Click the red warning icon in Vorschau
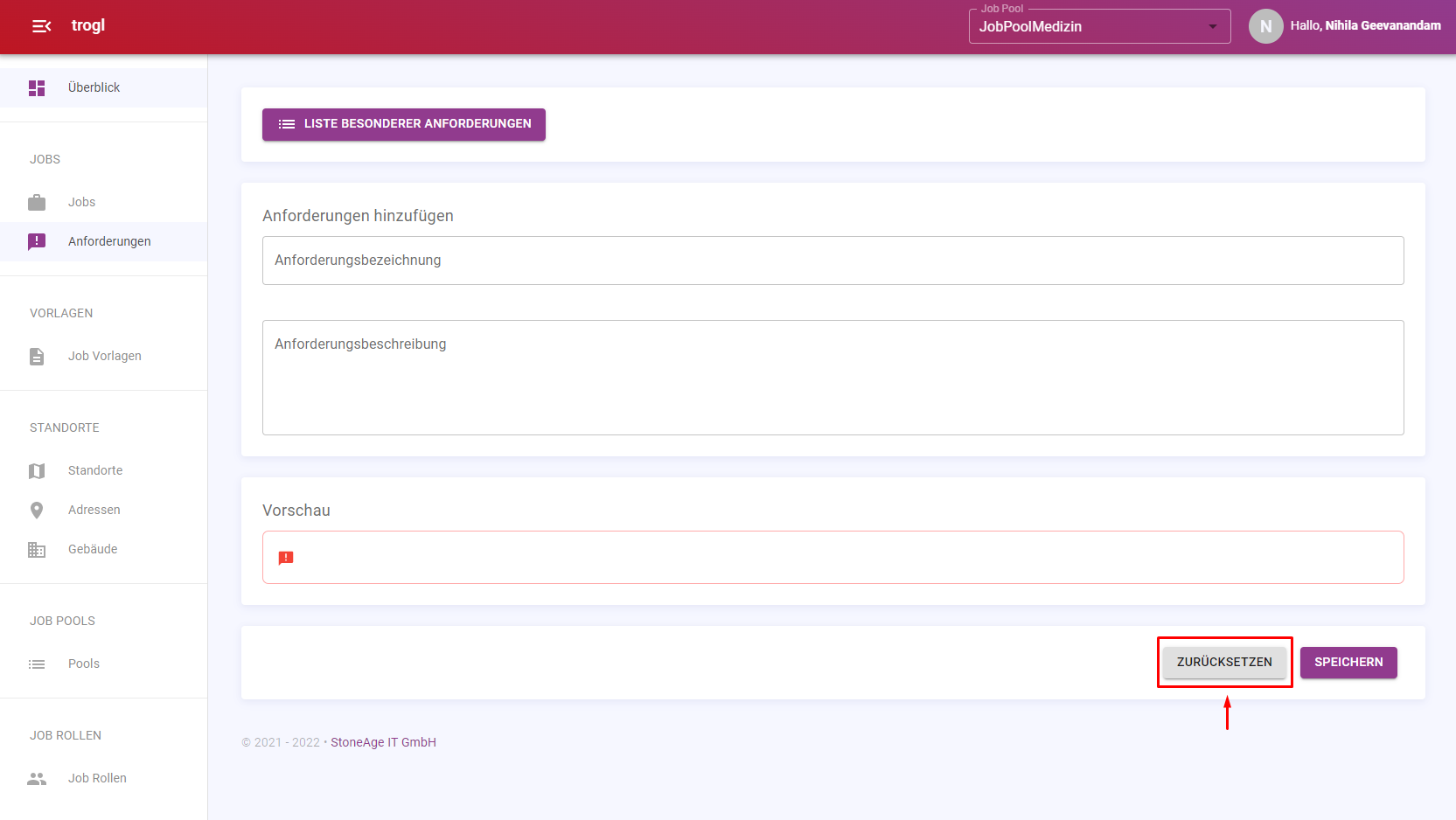 [x=286, y=558]
